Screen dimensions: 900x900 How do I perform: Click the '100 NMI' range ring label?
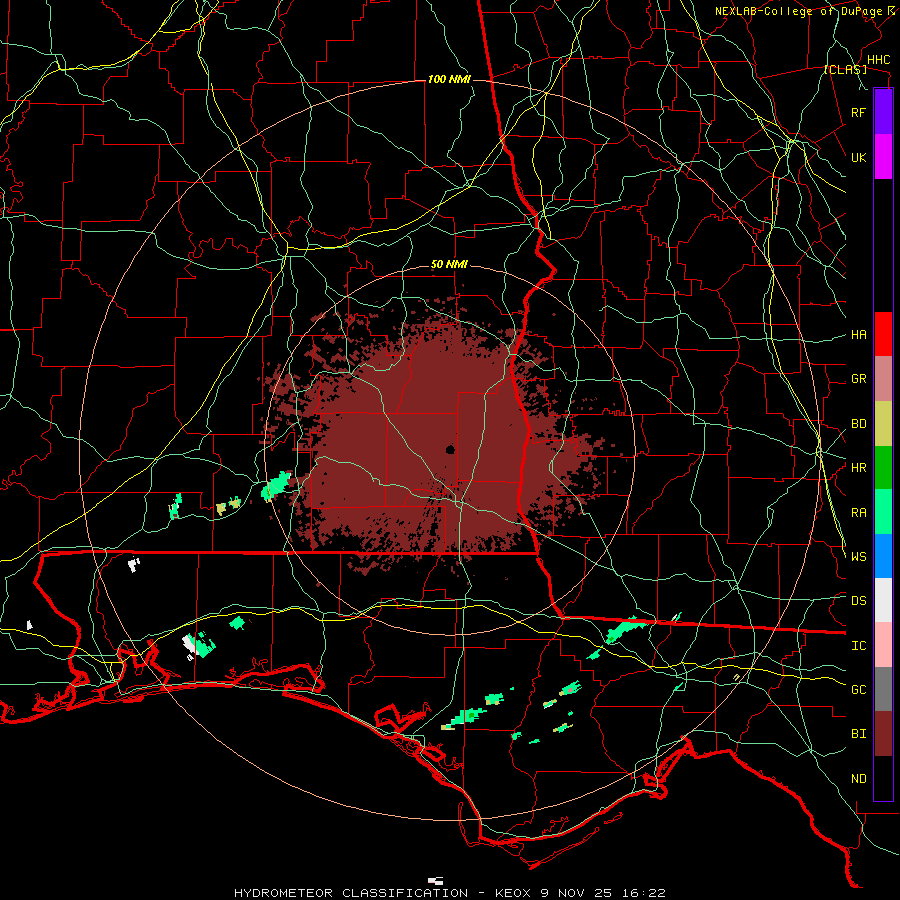pos(449,79)
